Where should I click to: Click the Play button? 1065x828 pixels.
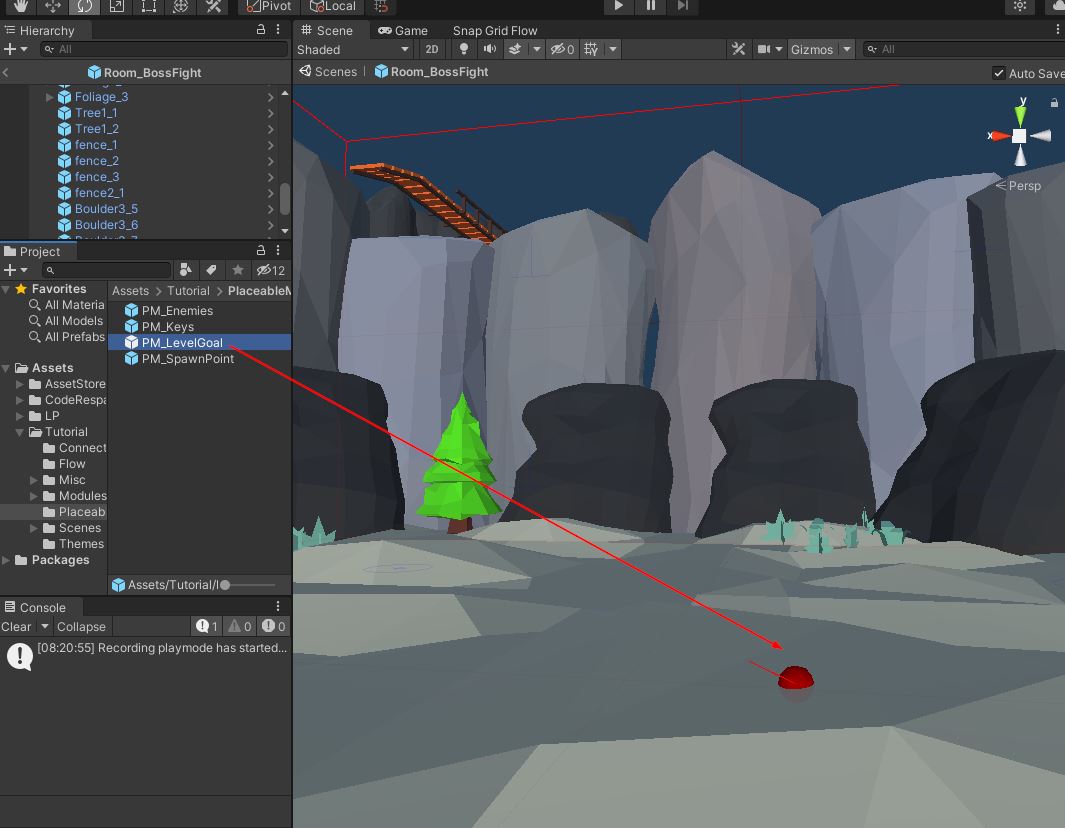[x=618, y=6]
